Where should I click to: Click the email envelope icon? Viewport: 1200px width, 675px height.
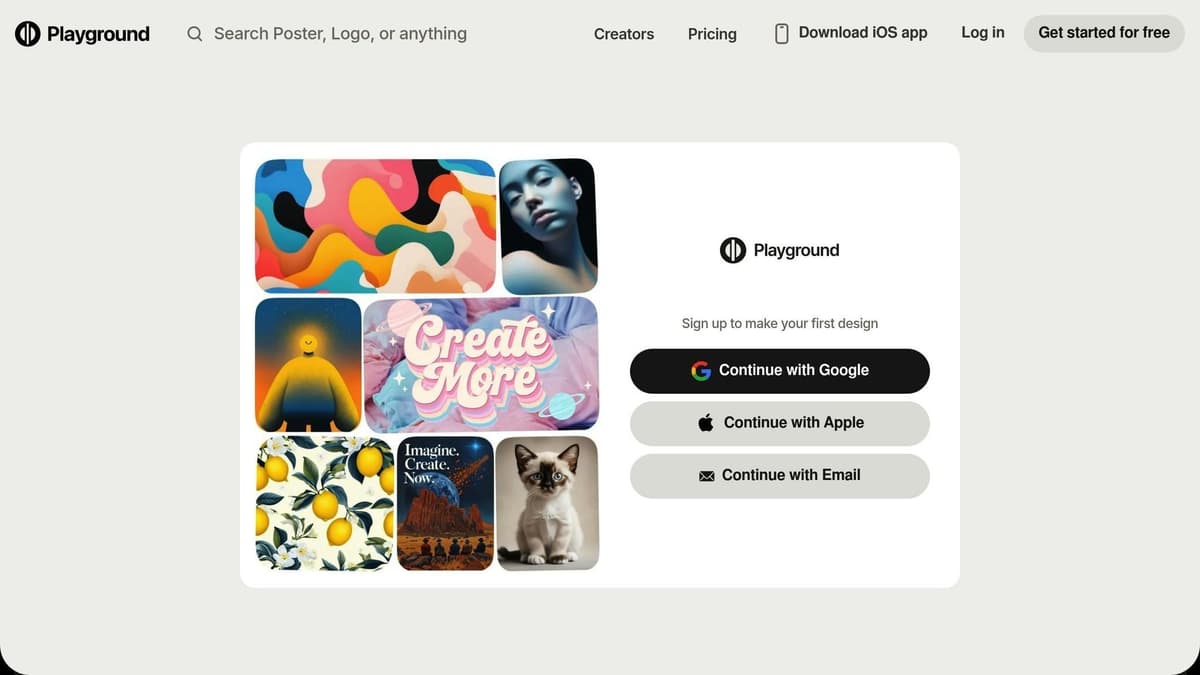point(707,476)
